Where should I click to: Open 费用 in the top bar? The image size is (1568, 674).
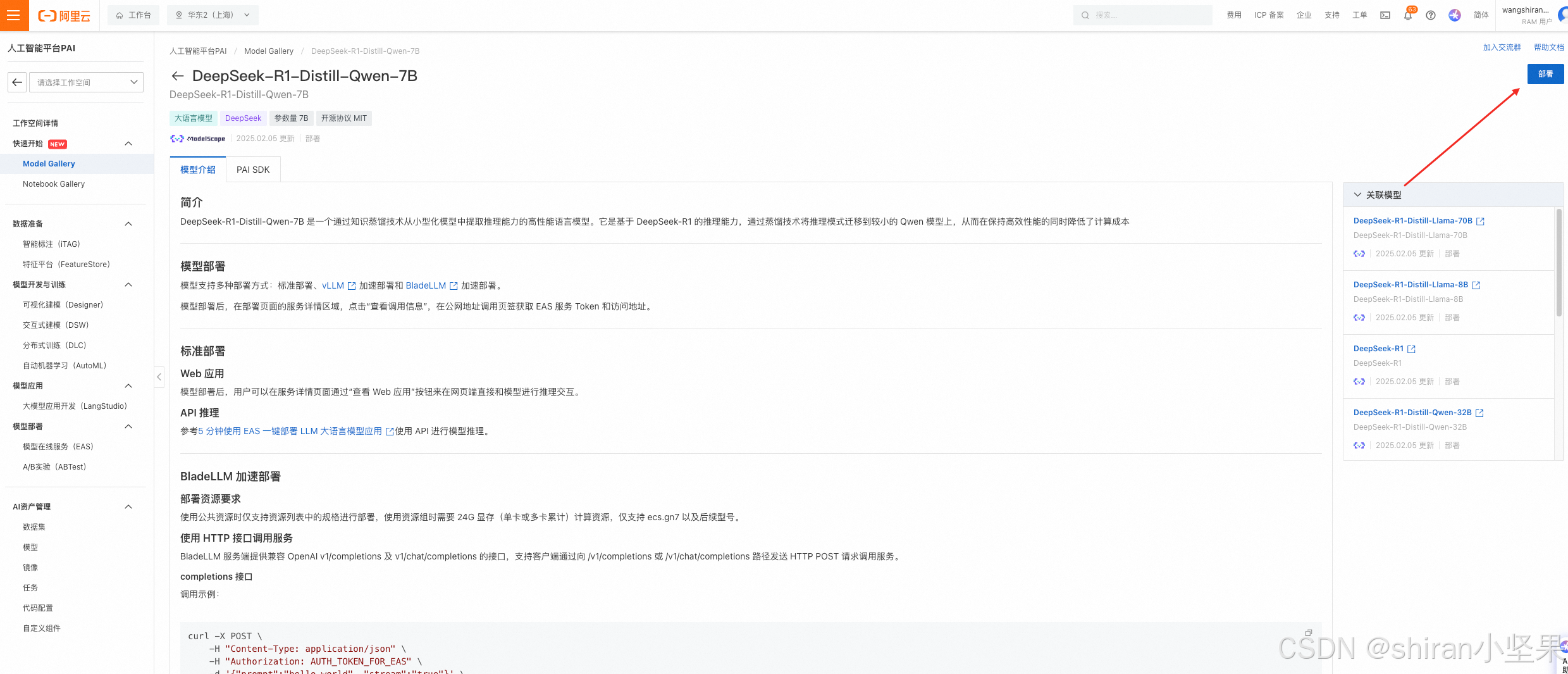(1234, 15)
